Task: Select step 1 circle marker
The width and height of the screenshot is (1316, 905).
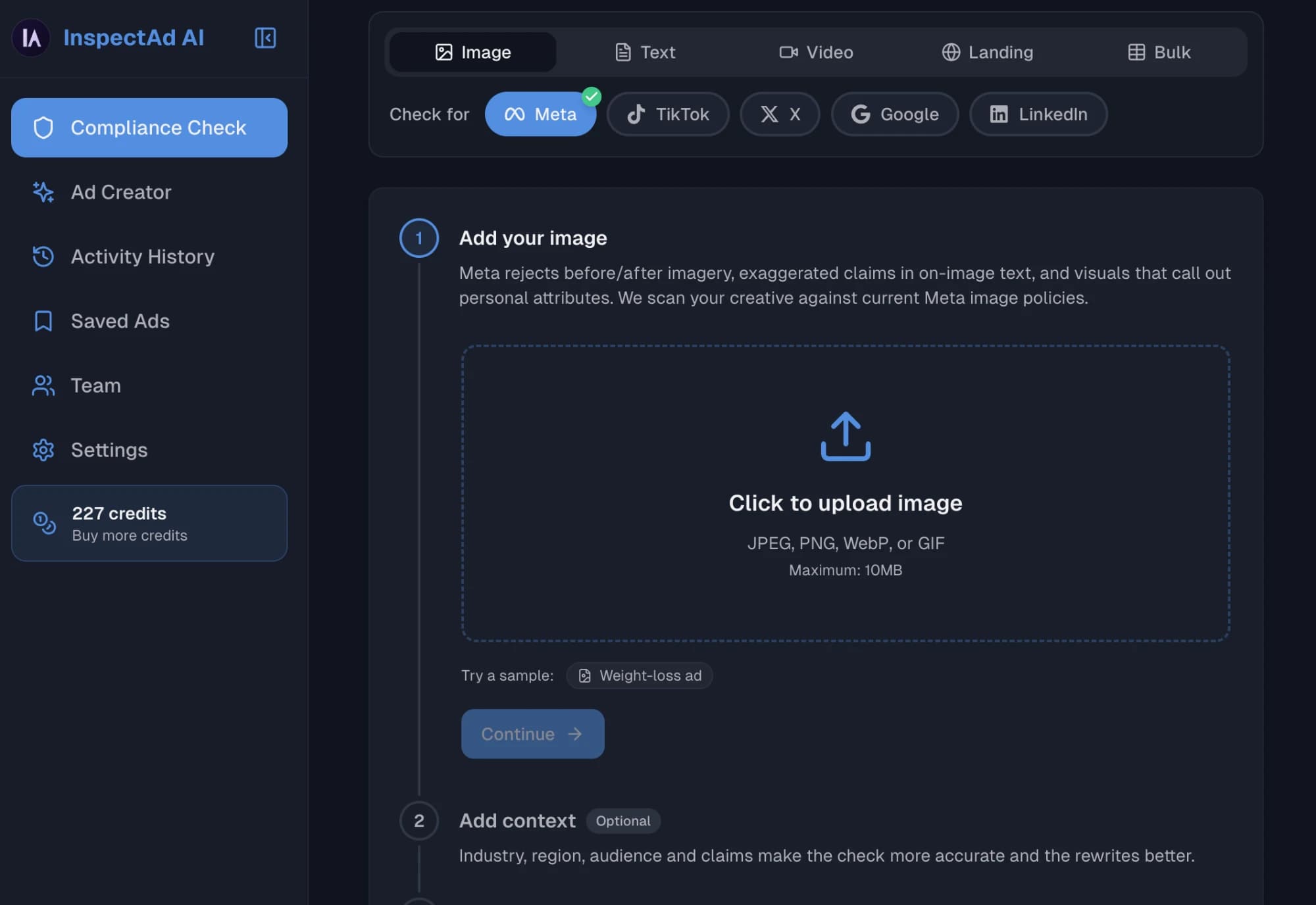Action: (x=419, y=238)
